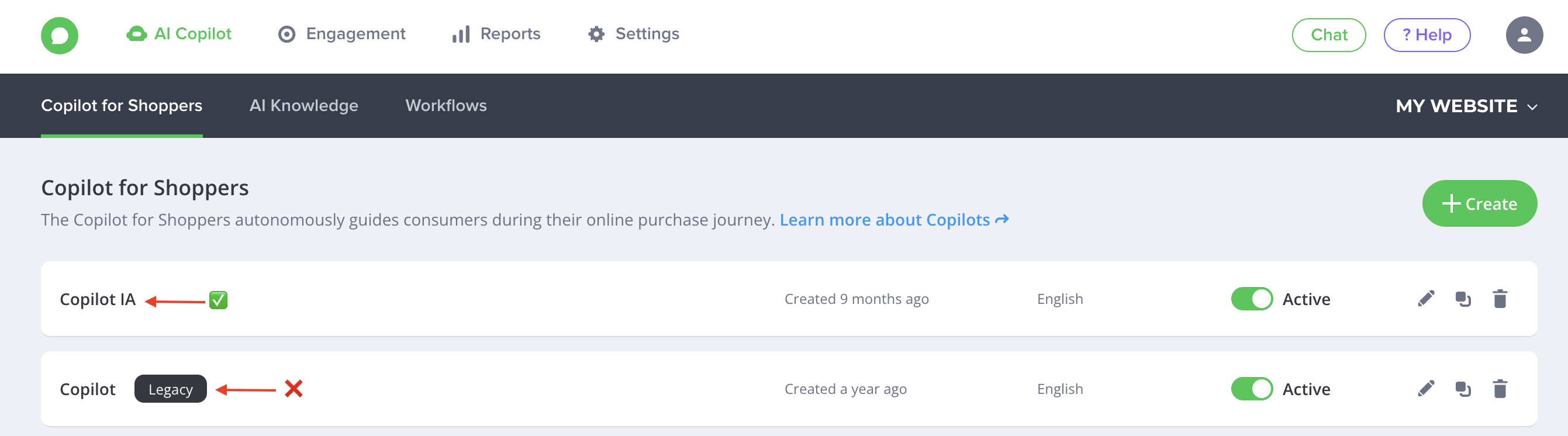
Task: Delete the Legacy Copilot entry
Action: pyautogui.click(x=1500, y=389)
